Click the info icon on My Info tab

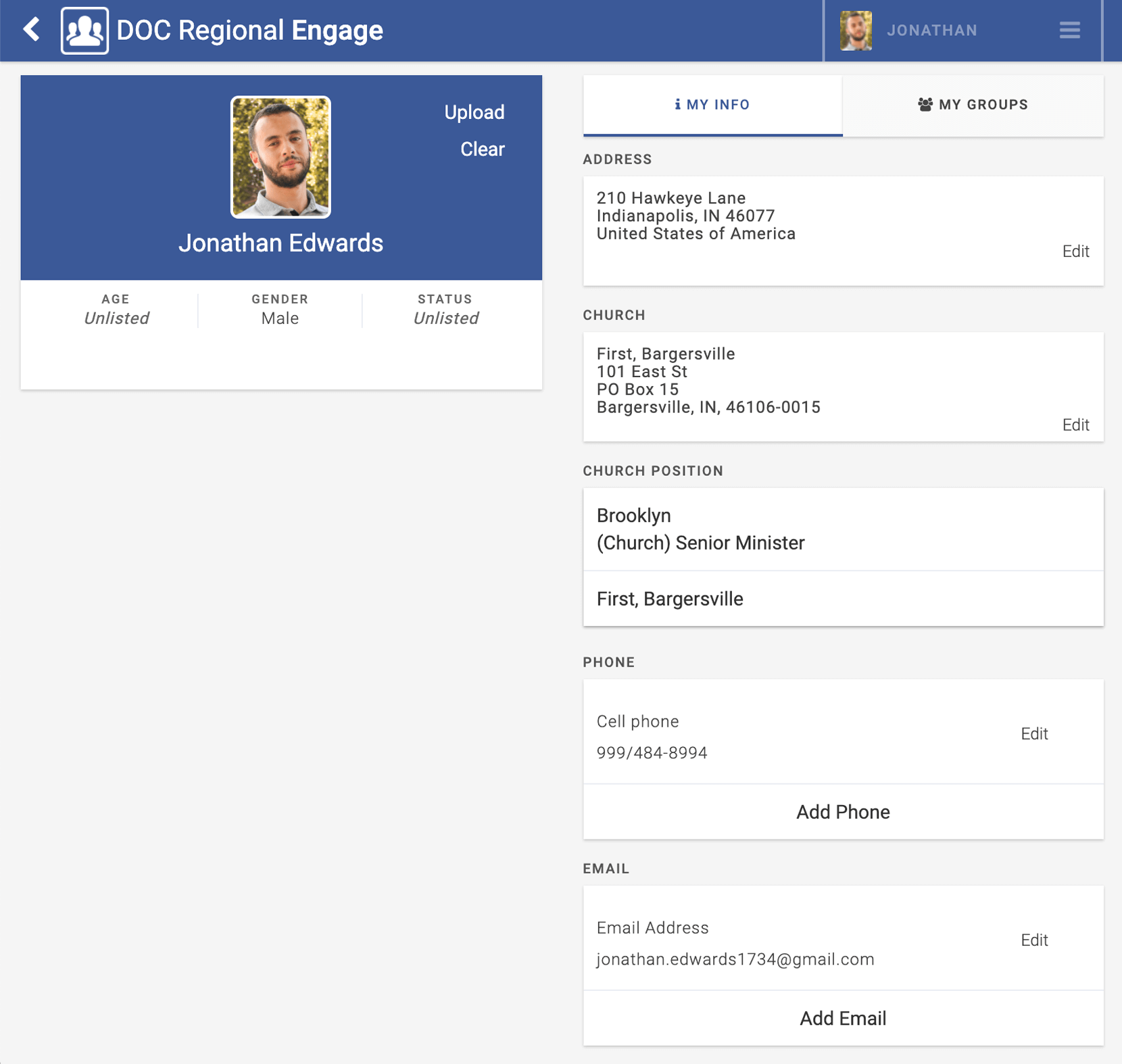pyautogui.click(x=677, y=105)
